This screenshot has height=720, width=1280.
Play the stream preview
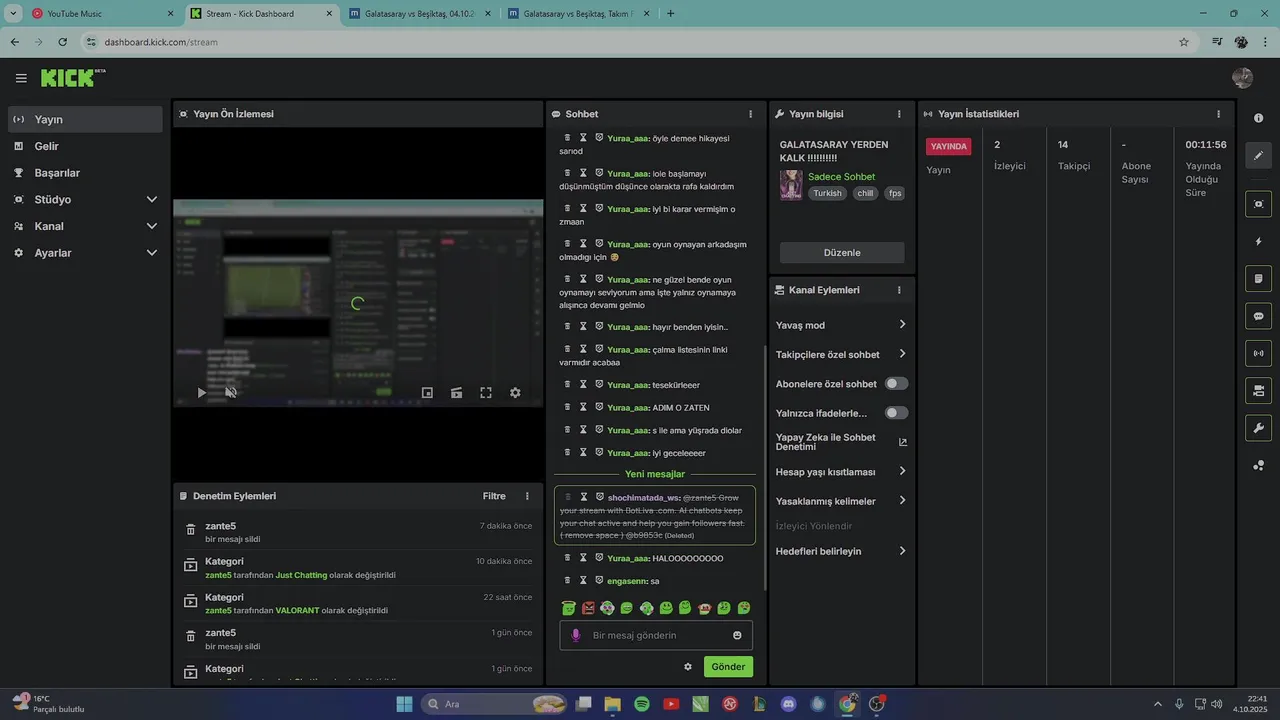tap(201, 393)
